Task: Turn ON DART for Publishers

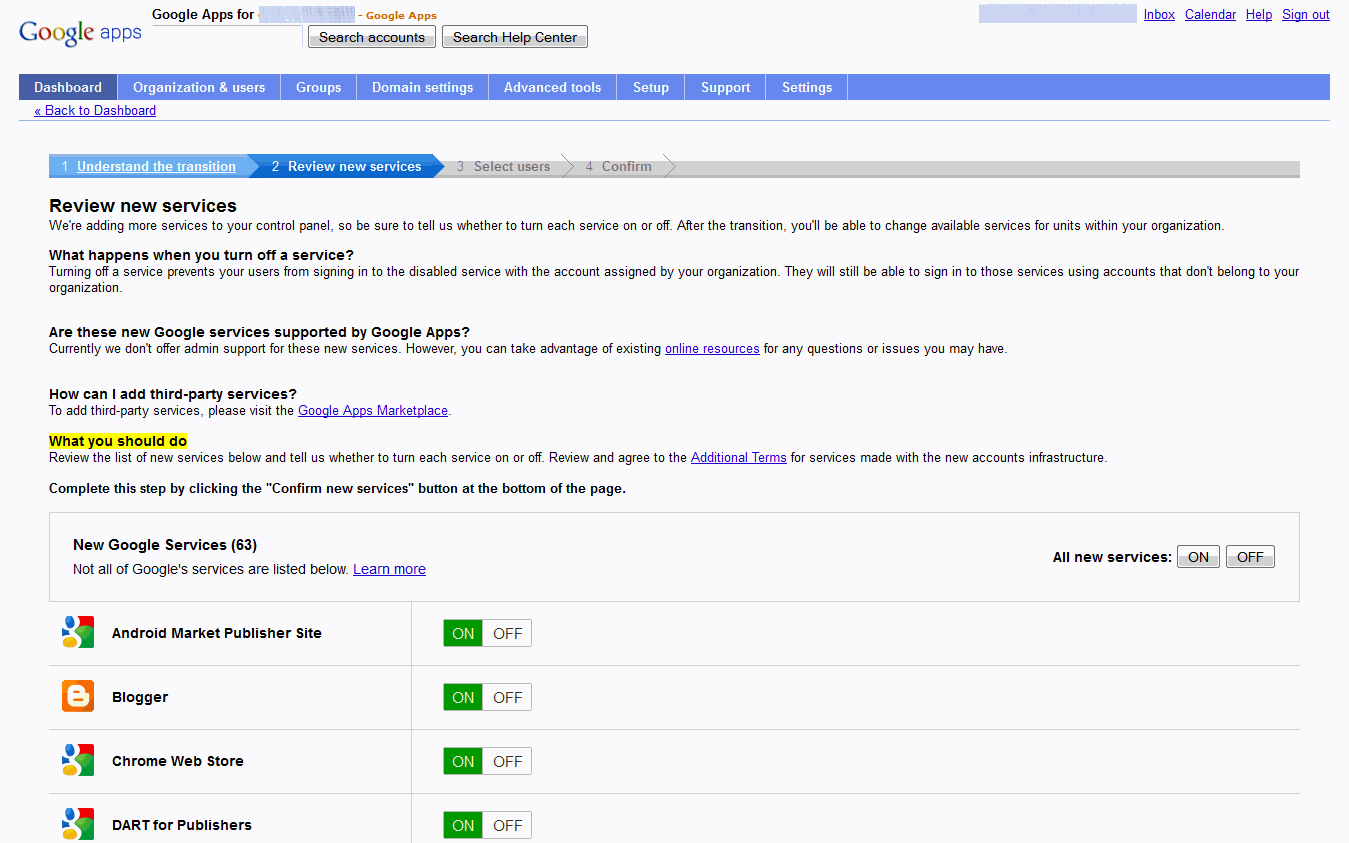Action: tap(463, 825)
